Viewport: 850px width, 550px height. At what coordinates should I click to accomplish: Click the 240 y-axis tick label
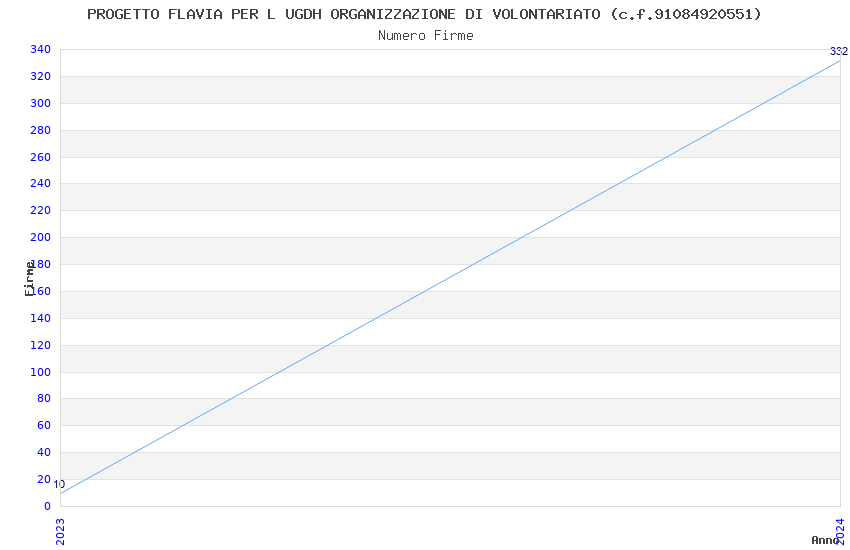[41, 183]
